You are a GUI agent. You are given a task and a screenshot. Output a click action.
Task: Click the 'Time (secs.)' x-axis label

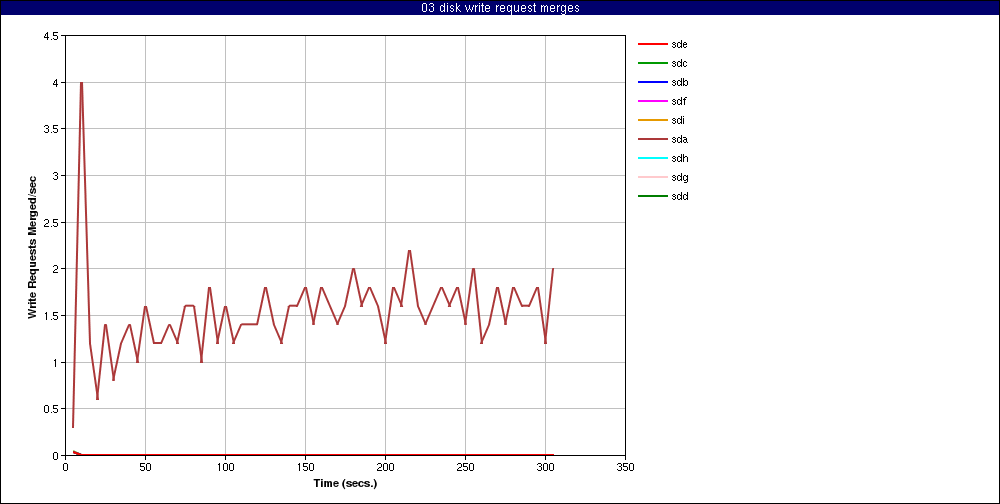(345, 483)
